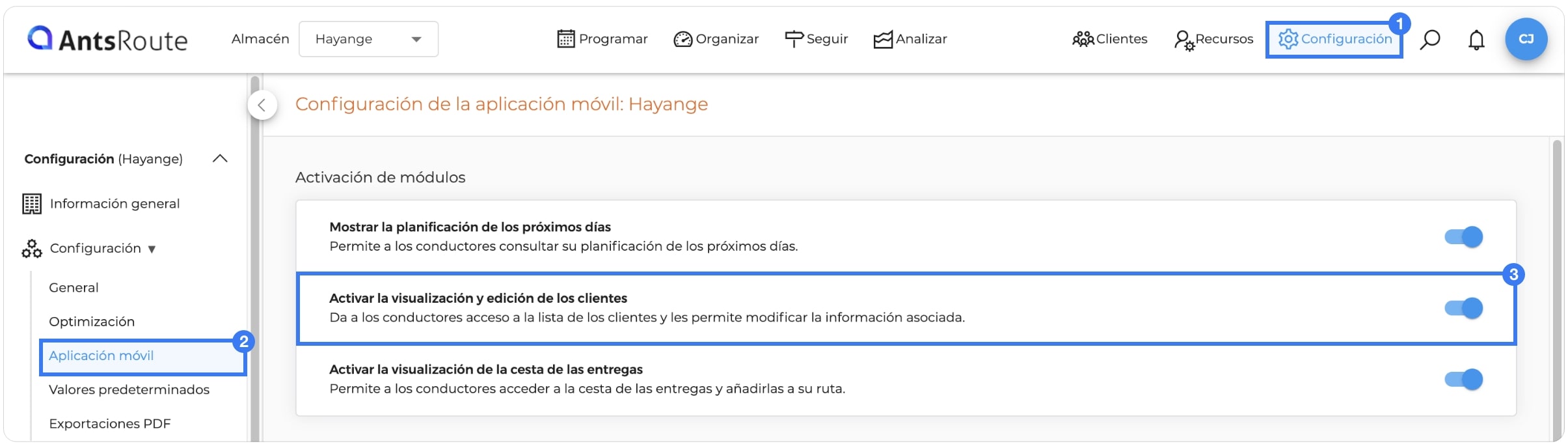Open the Programar calendar icon
Viewport: 1568px width, 448px height.
566,39
